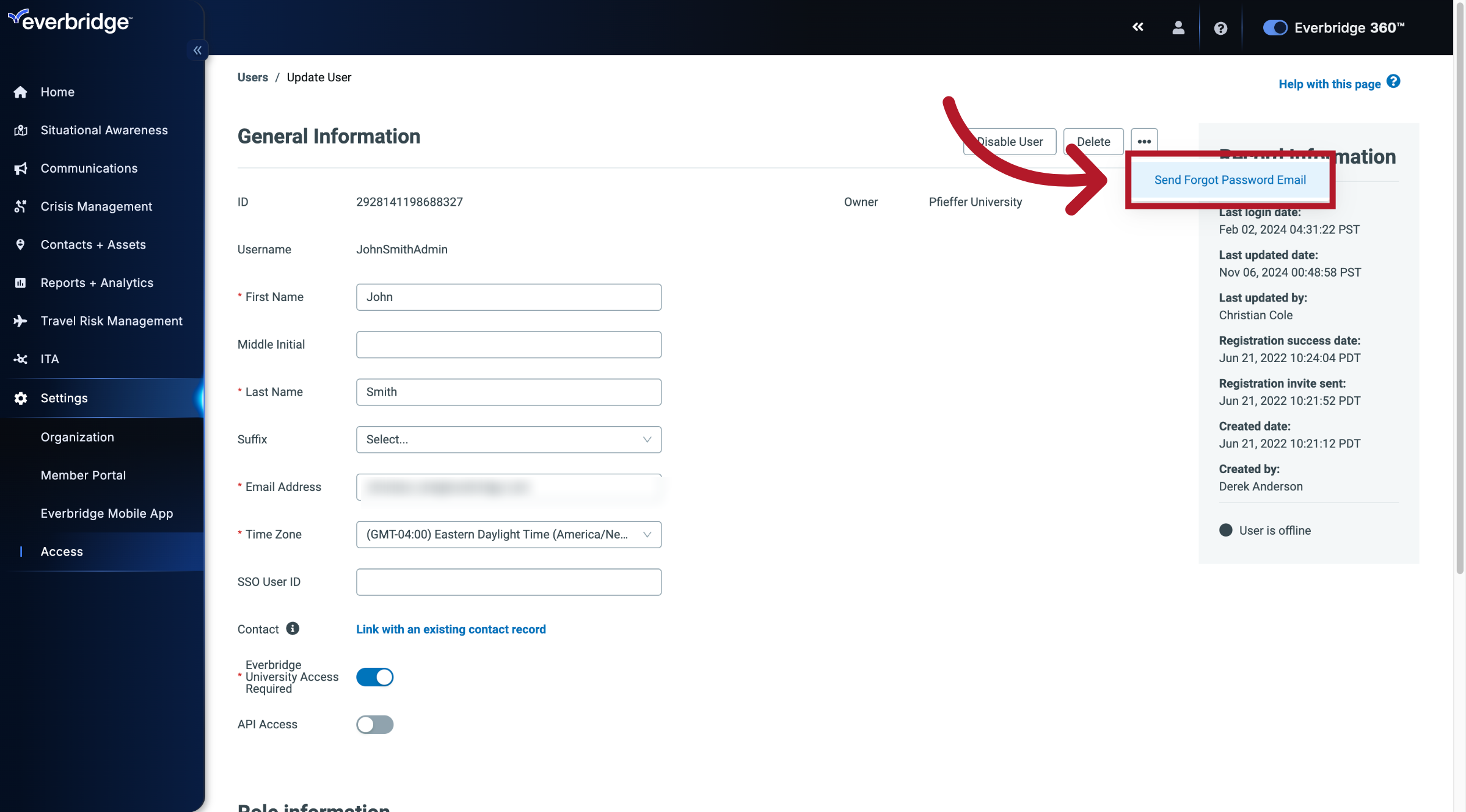This screenshot has height=812, width=1466.
Task: Click the page vertical scrollbar
Action: [1460, 287]
